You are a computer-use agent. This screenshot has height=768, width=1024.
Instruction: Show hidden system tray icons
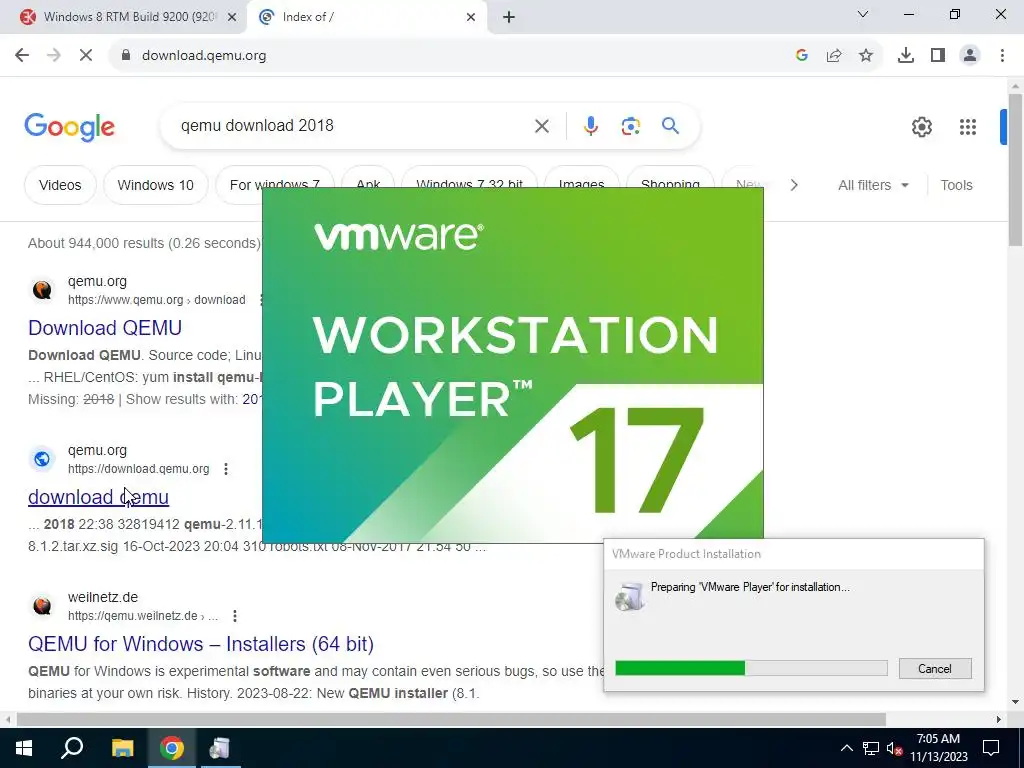pos(846,748)
